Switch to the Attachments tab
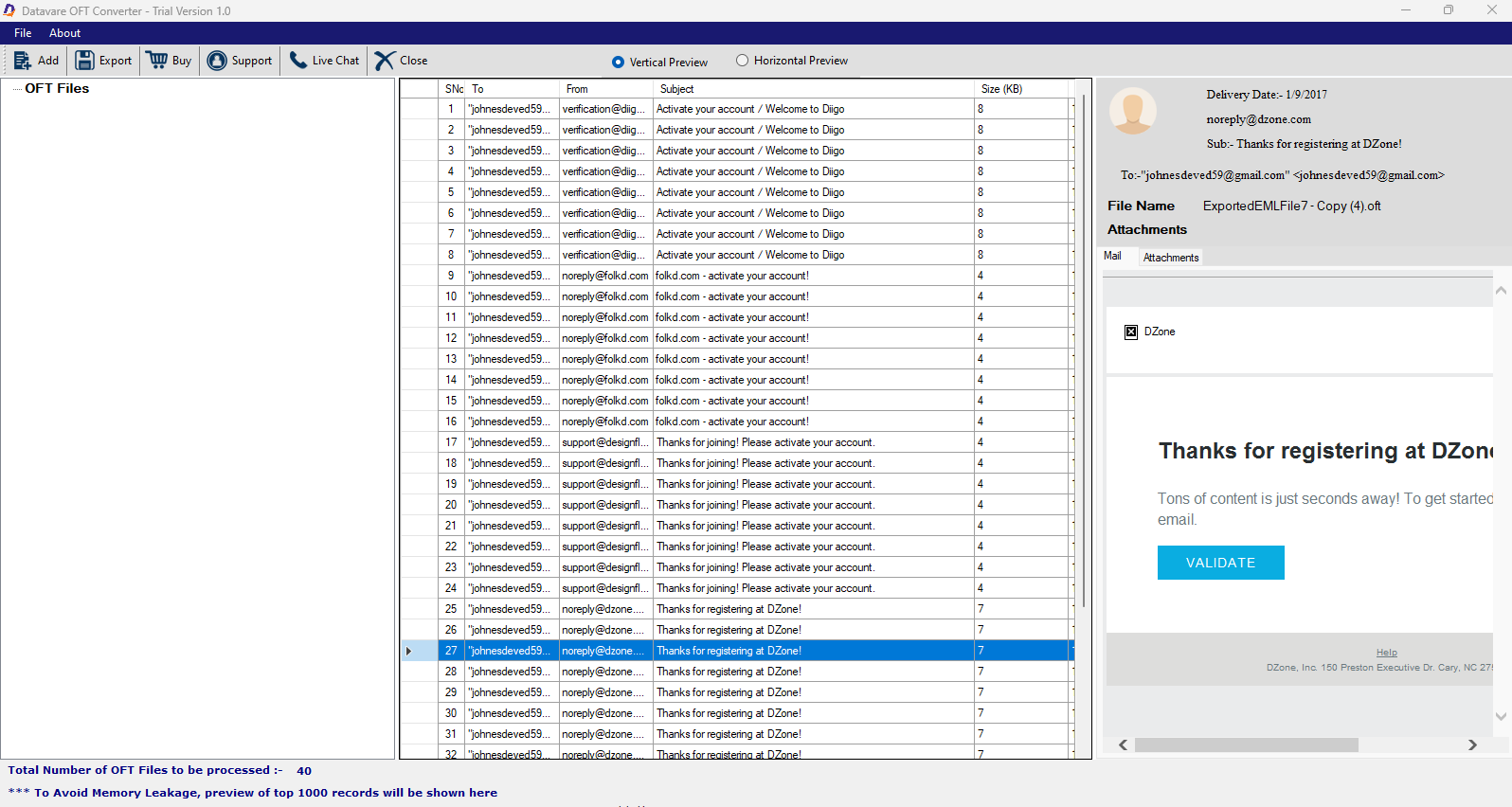Screen dimensions: 1512x807 1170,258
